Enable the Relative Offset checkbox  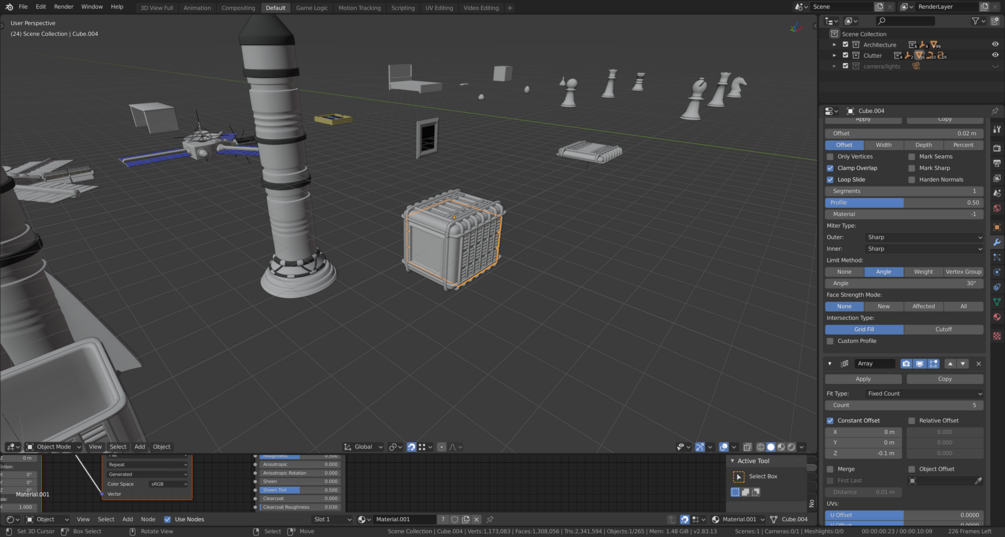pos(911,420)
